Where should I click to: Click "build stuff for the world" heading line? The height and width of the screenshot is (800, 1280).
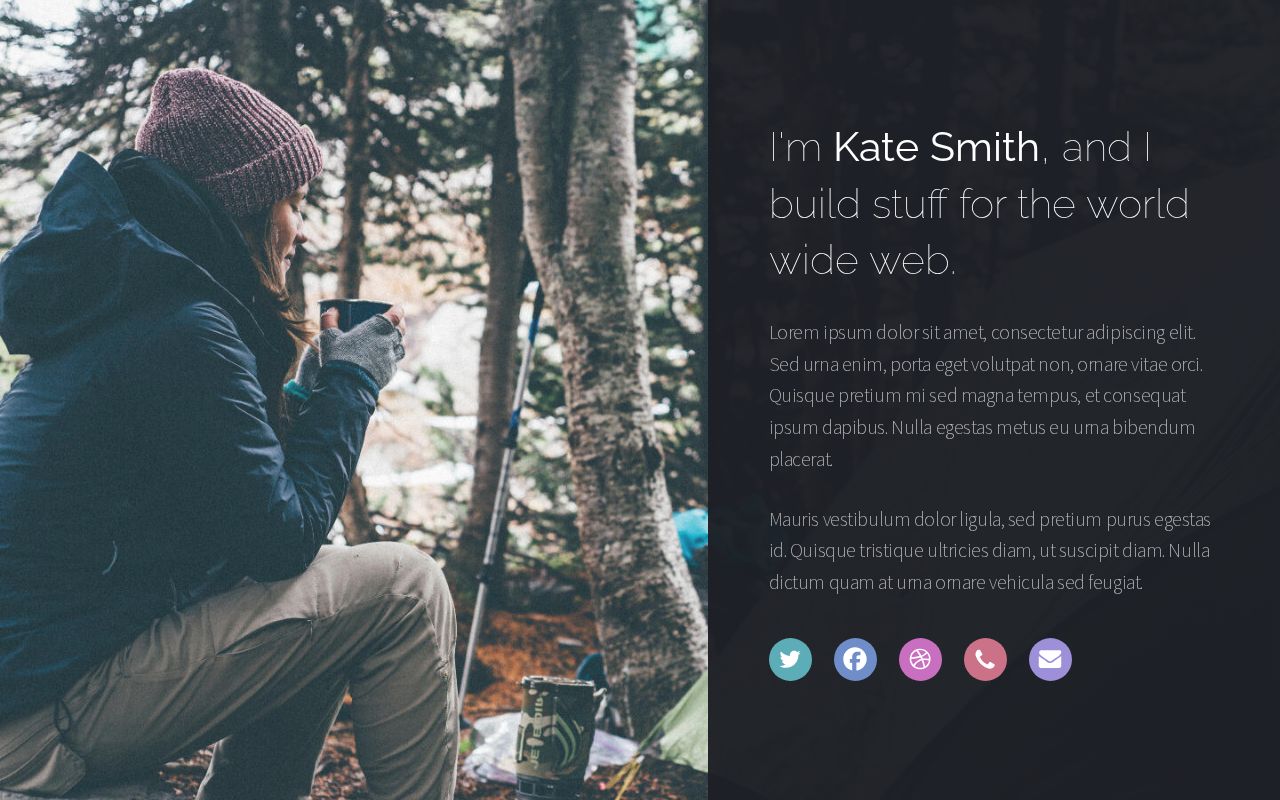979,204
